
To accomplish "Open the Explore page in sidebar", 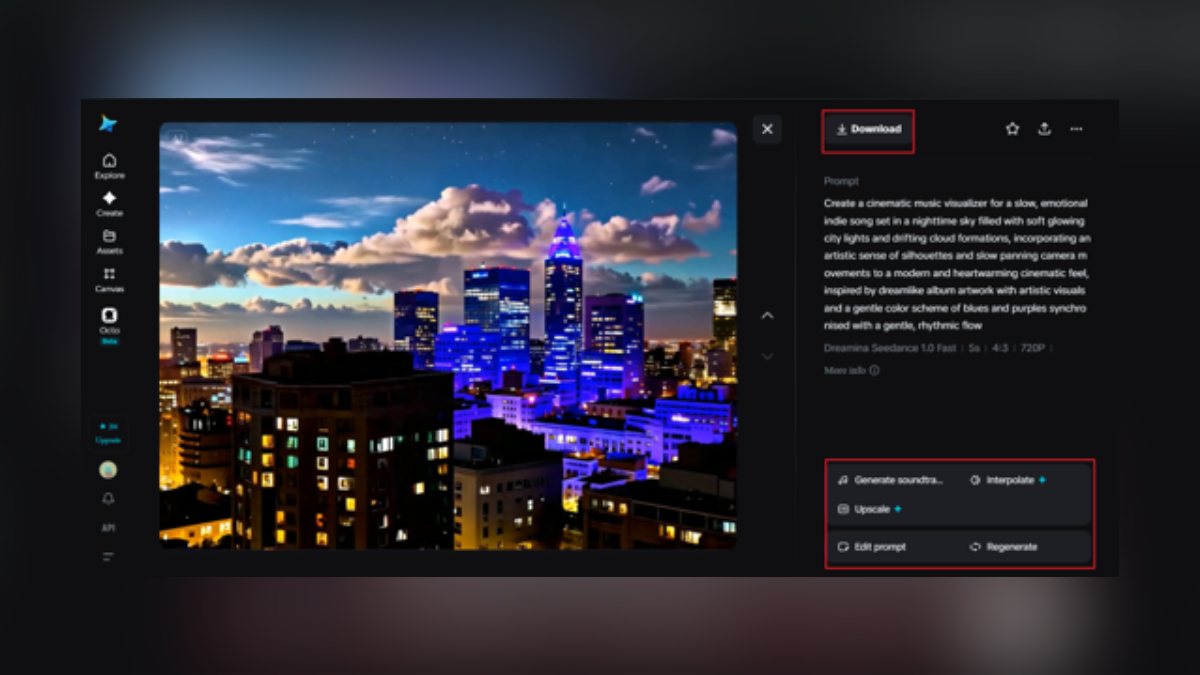I will point(109,166).
